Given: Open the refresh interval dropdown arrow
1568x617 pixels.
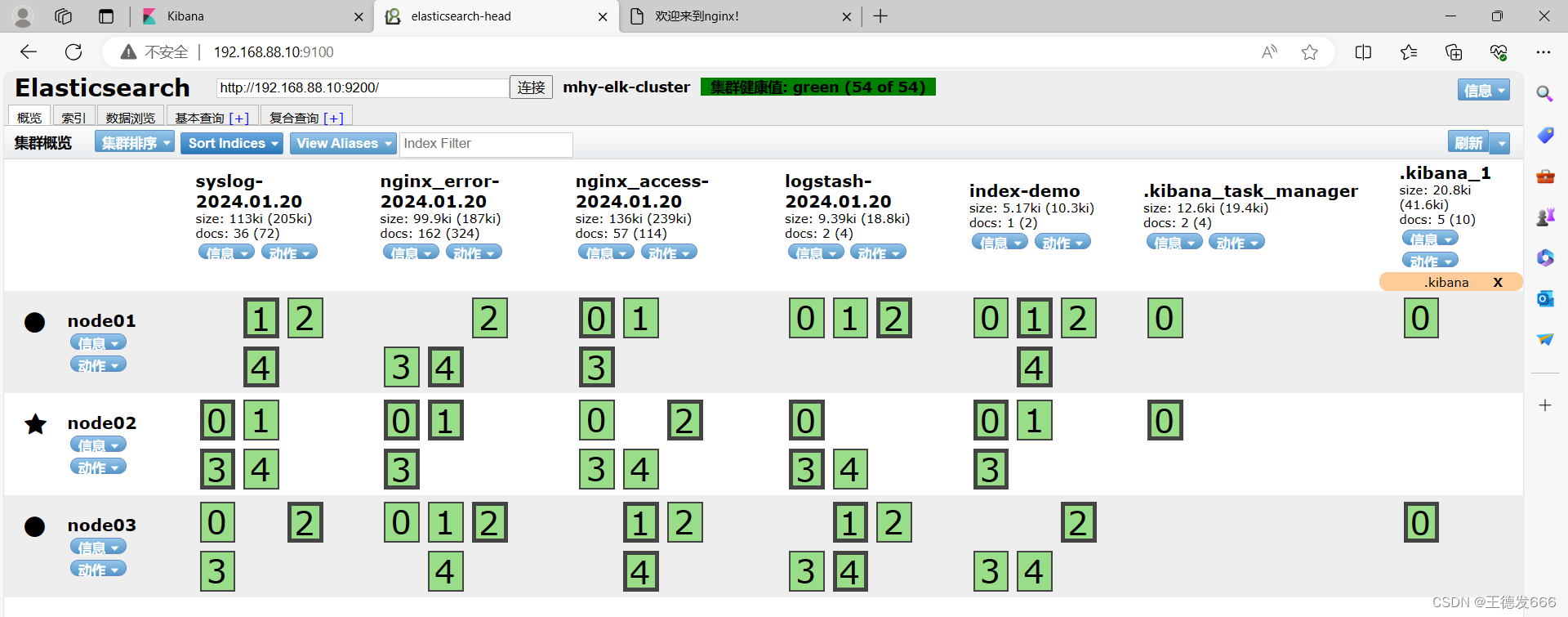Looking at the screenshot, I should point(1500,143).
